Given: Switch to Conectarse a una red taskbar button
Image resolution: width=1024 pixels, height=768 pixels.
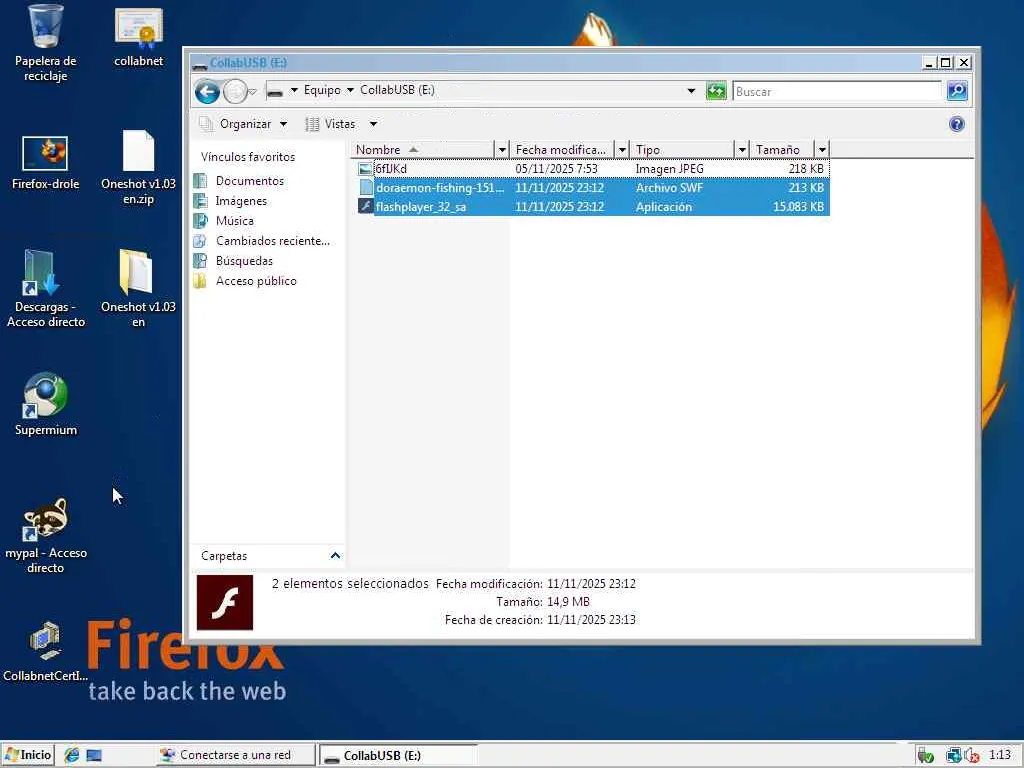Looking at the screenshot, I should pyautogui.click(x=235, y=755).
